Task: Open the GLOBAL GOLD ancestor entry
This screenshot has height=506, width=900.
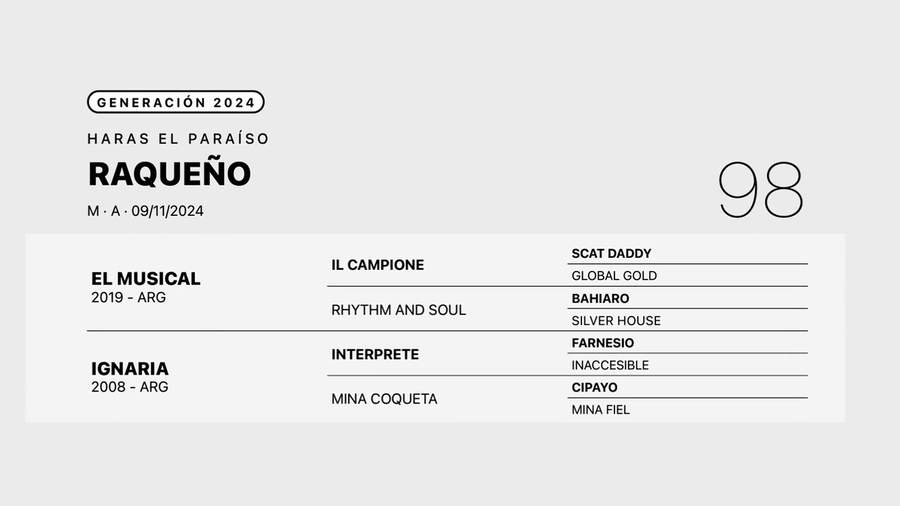Action: pyautogui.click(x=614, y=276)
